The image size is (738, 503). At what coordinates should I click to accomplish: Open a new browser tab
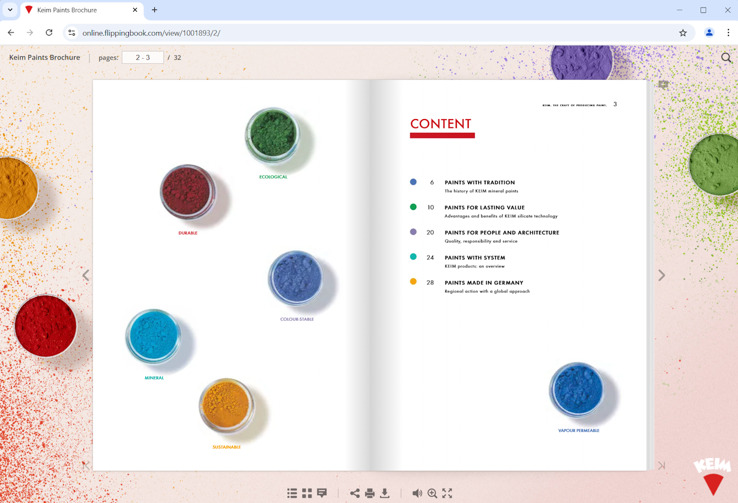click(154, 9)
